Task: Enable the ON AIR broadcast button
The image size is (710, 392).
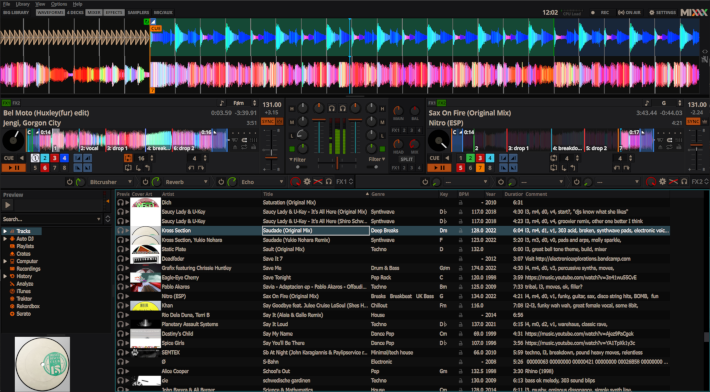Action: pos(629,12)
